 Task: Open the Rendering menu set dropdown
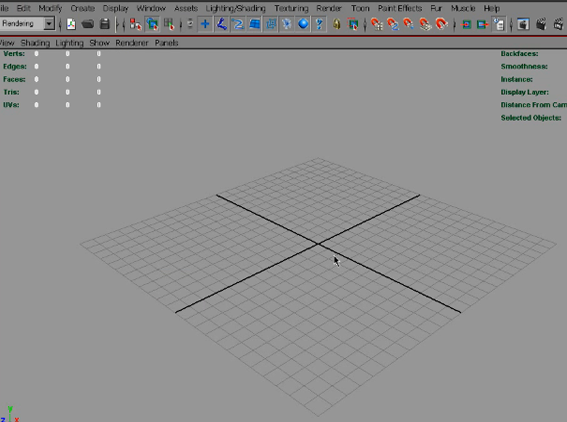(49, 24)
